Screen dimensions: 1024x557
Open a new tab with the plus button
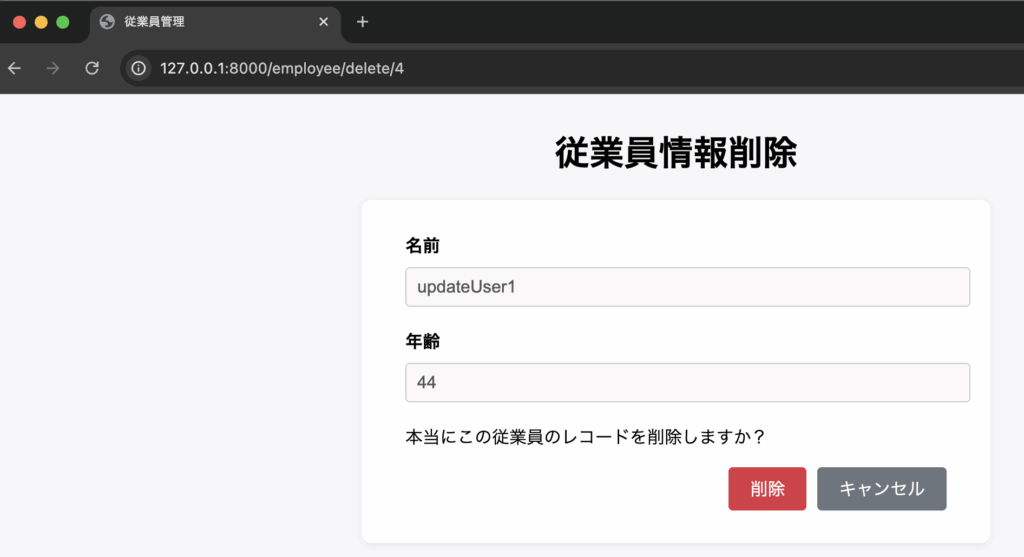(362, 21)
